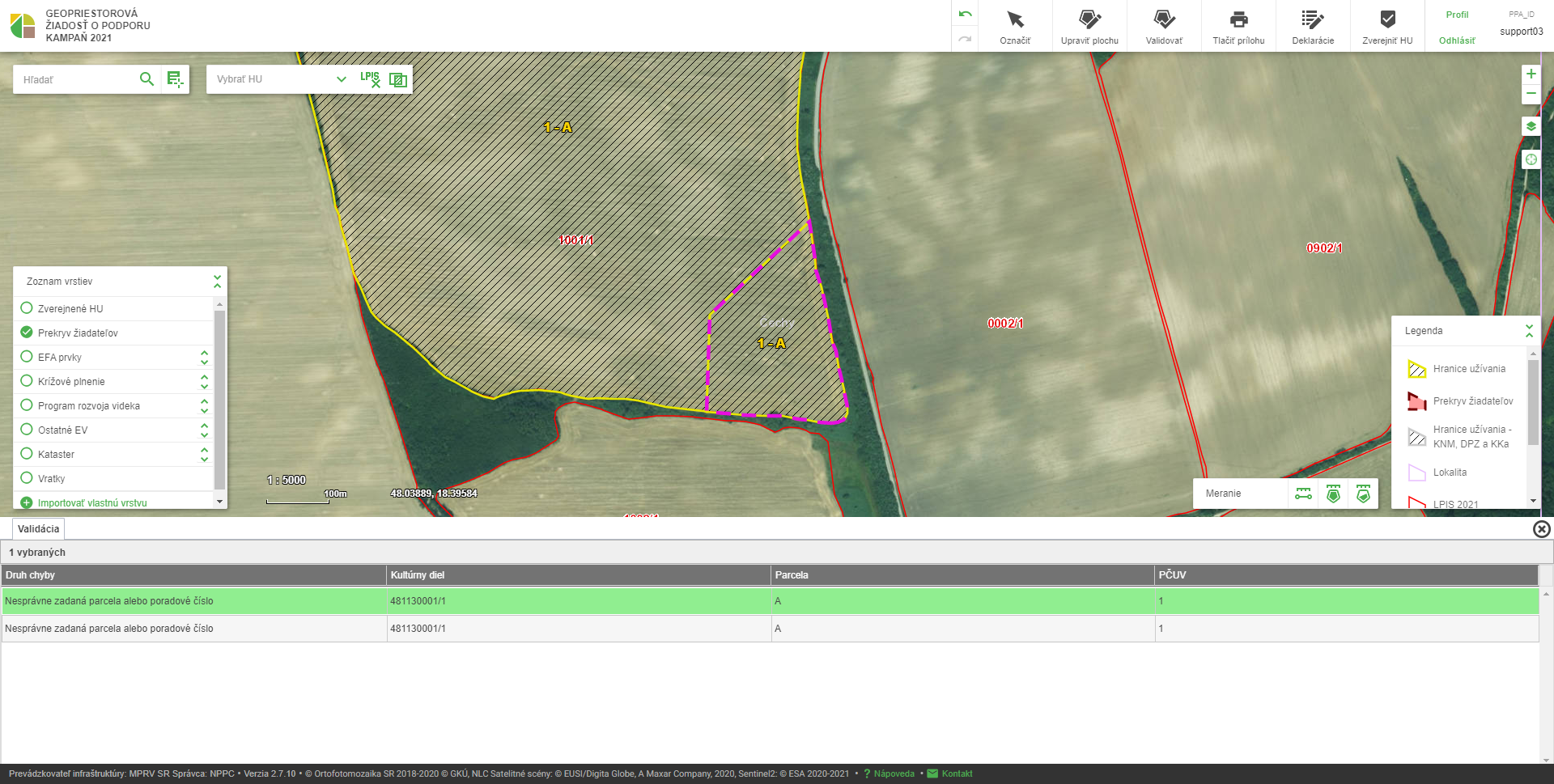The width and height of the screenshot is (1554, 784).
Task: Click the Odhlásiť logout link
Action: [x=1457, y=40]
